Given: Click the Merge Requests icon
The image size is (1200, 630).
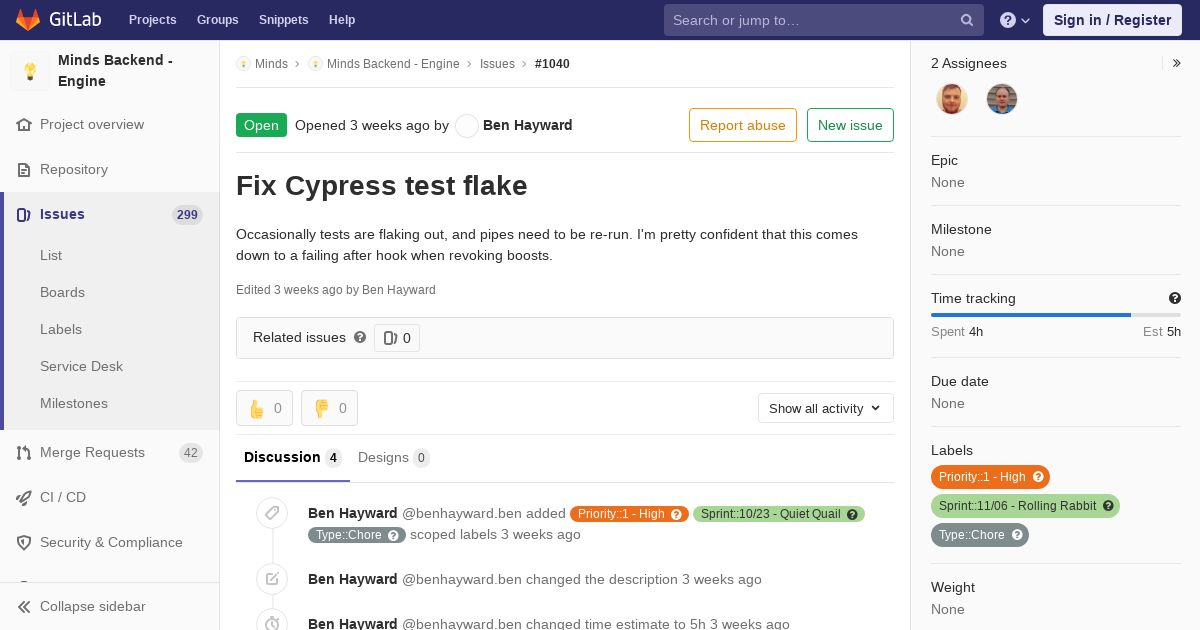Looking at the screenshot, I should pyautogui.click(x=24, y=453).
